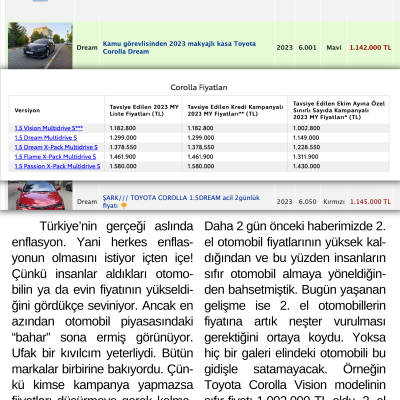This screenshot has height=400, width=400.
Task: Click the 'Dream' label beside the red car
Action: click(x=87, y=202)
